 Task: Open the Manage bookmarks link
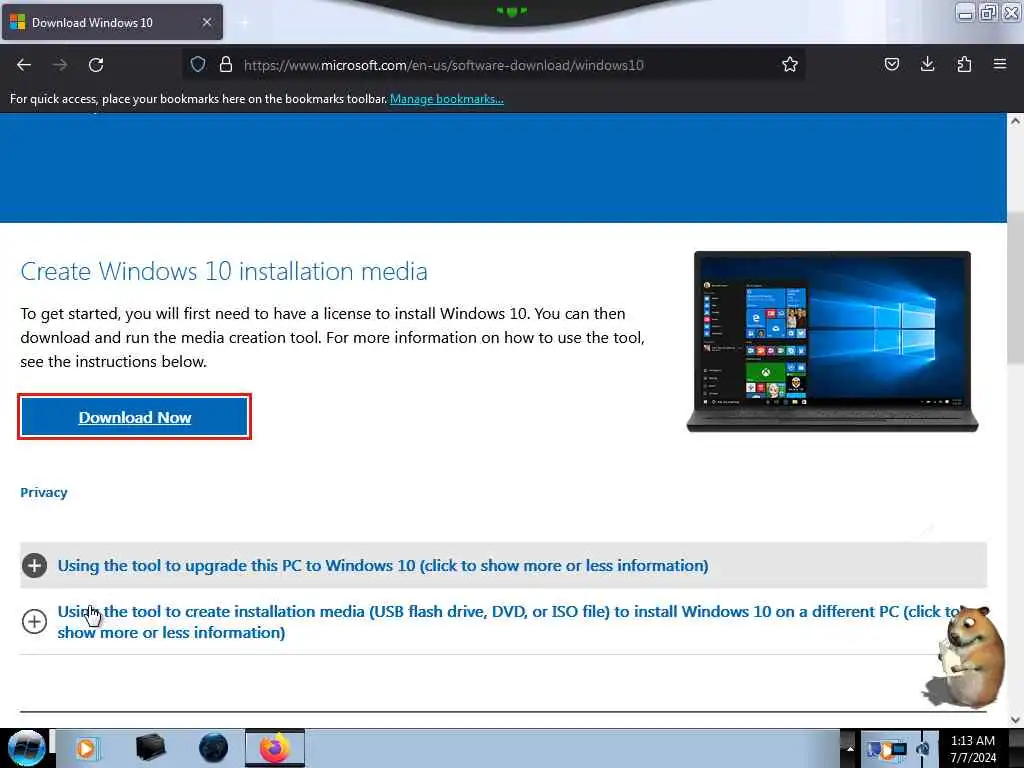pos(447,99)
